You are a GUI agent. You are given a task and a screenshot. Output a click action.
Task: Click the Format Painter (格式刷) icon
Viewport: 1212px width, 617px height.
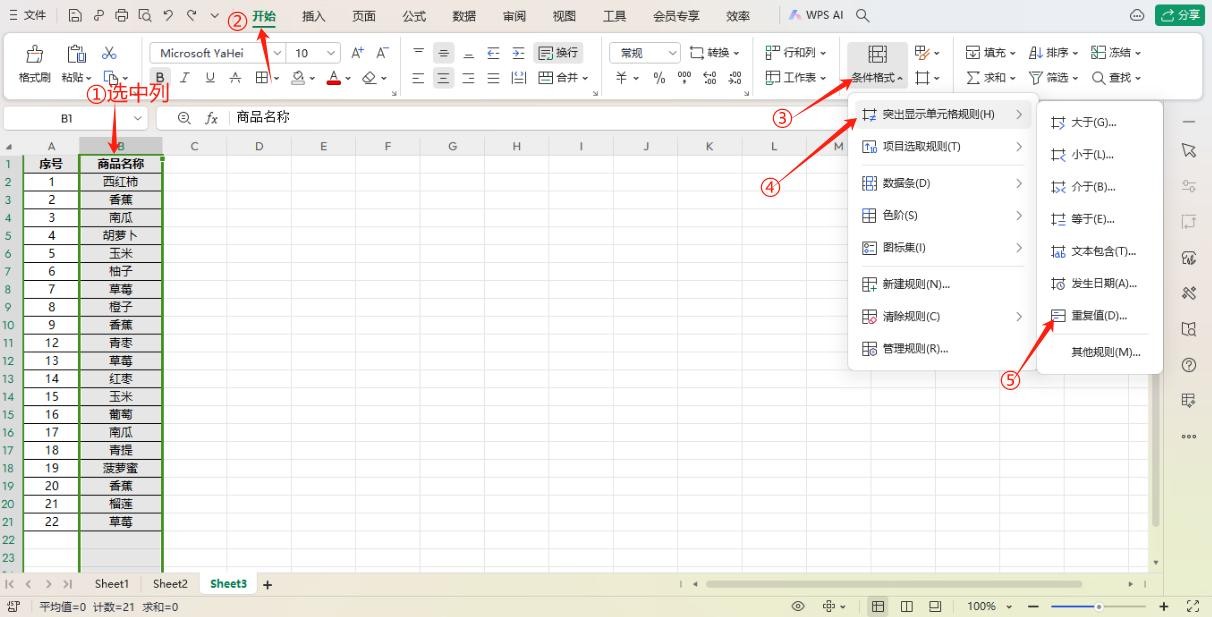point(34,54)
